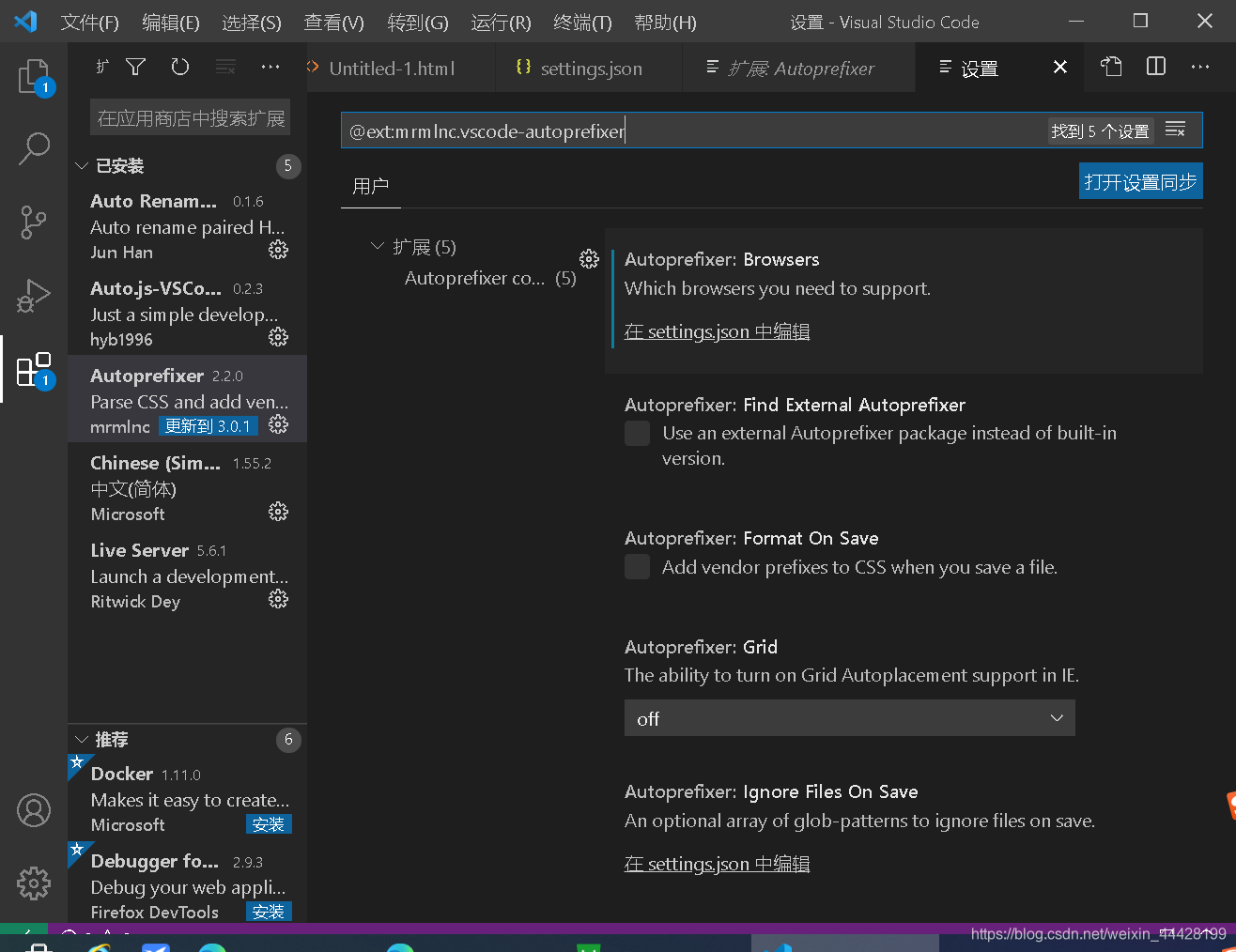
Task: Select the Chinese (Simplified) extension entry
Action: (x=187, y=487)
